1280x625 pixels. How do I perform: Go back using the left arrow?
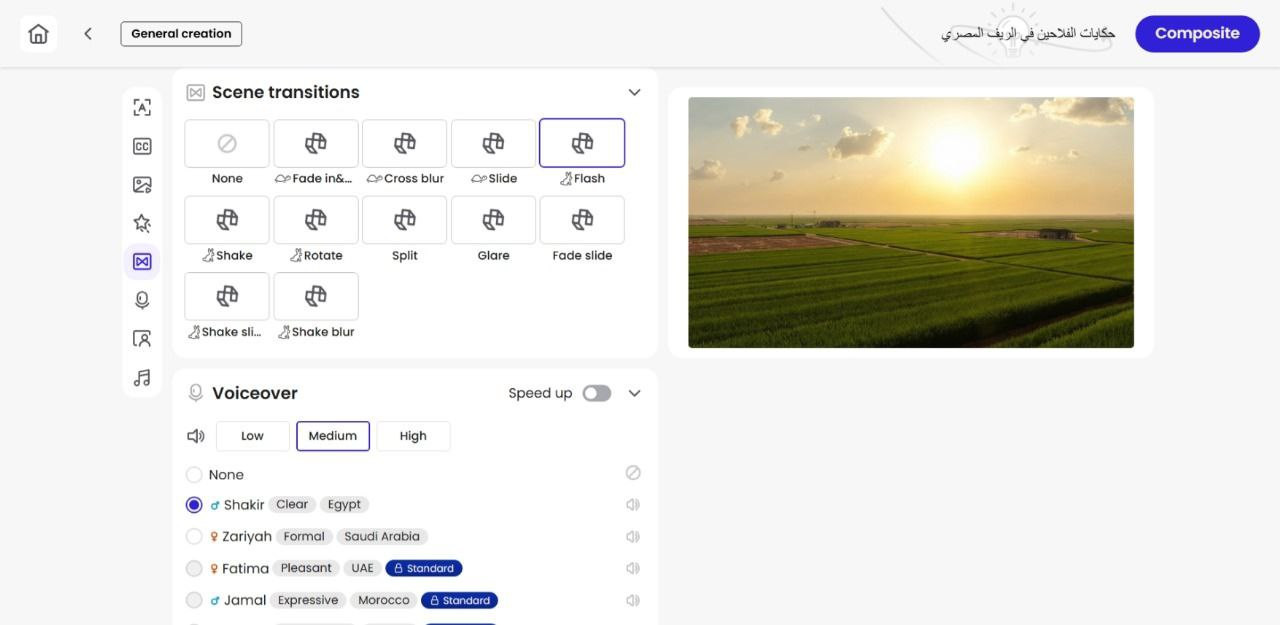[x=88, y=34]
